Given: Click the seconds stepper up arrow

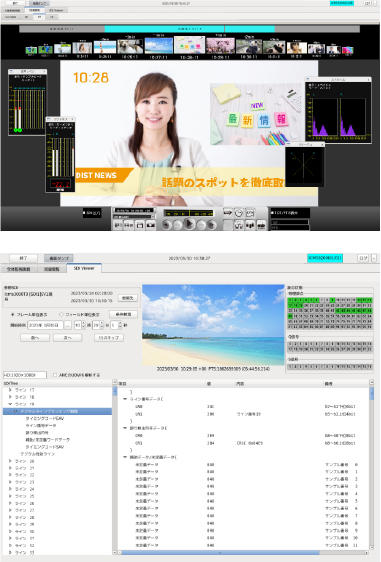Looking at the screenshot, I should [x=120, y=323].
